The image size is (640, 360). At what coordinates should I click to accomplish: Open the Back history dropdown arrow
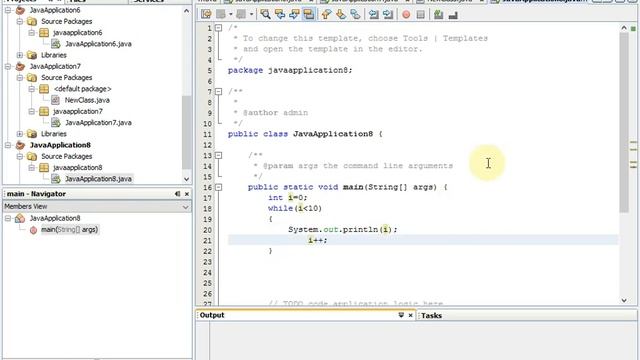click(x=231, y=15)
